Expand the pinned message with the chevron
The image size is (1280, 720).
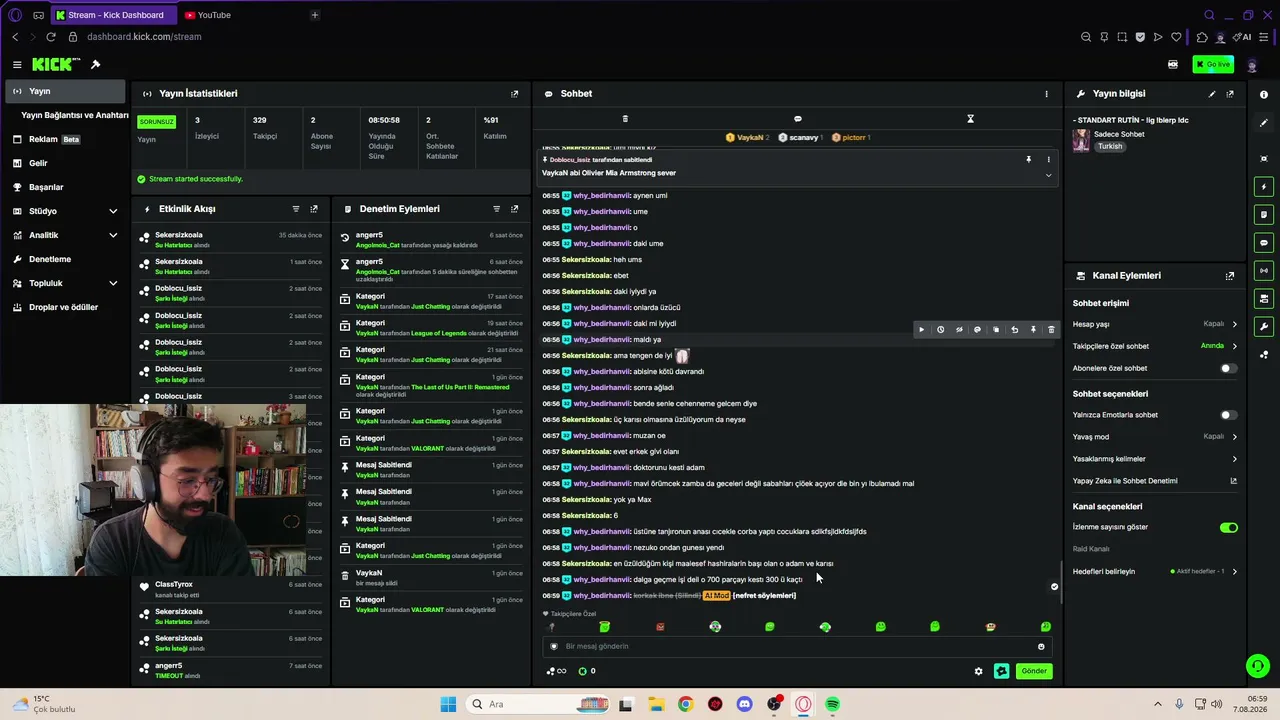(1048, 175)
